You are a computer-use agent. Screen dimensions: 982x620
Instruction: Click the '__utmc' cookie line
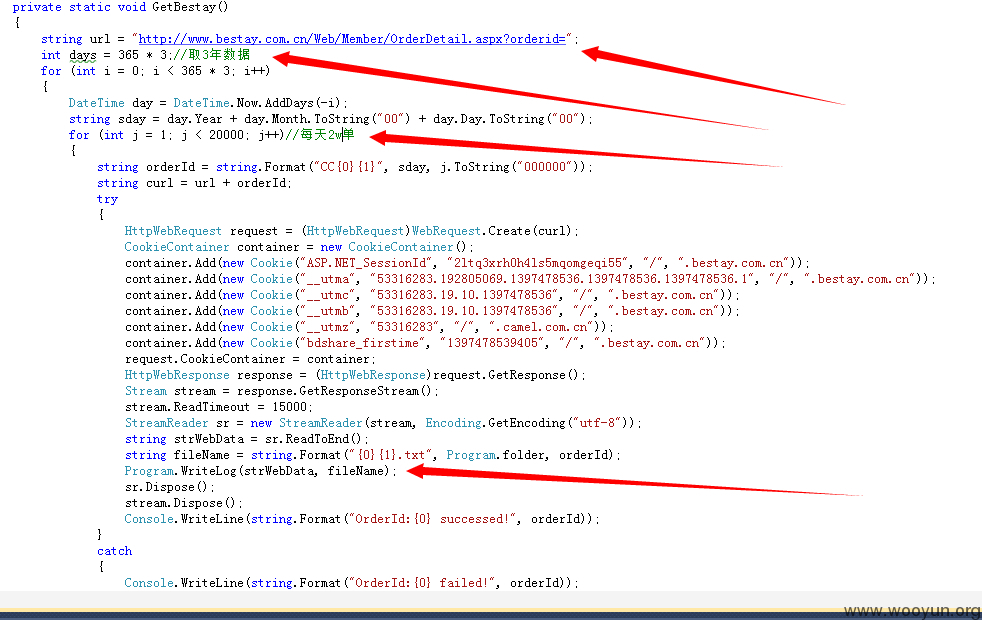[432, 295]
